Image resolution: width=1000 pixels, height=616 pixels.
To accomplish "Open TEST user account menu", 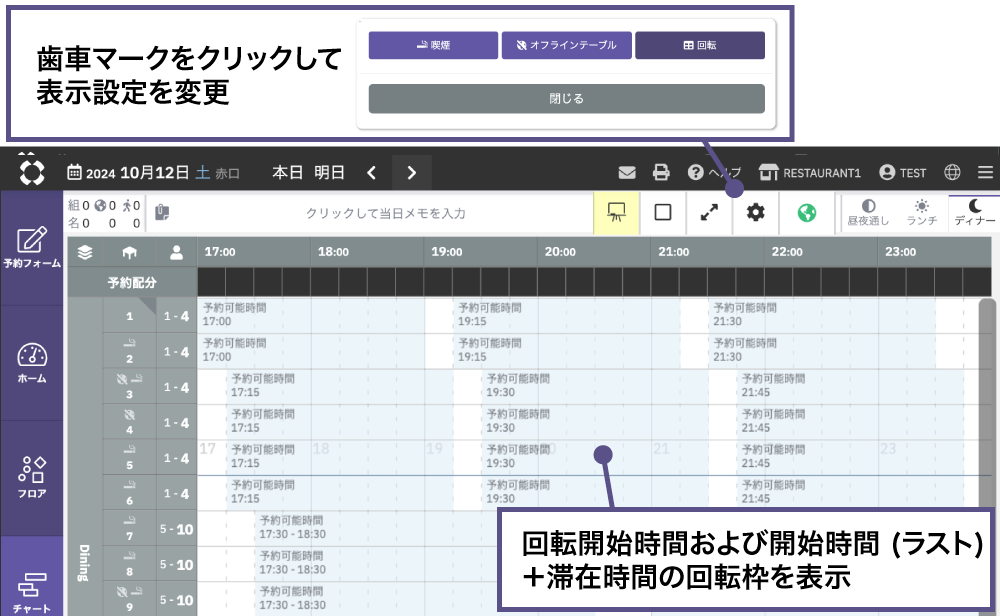I will click(902, 173).
